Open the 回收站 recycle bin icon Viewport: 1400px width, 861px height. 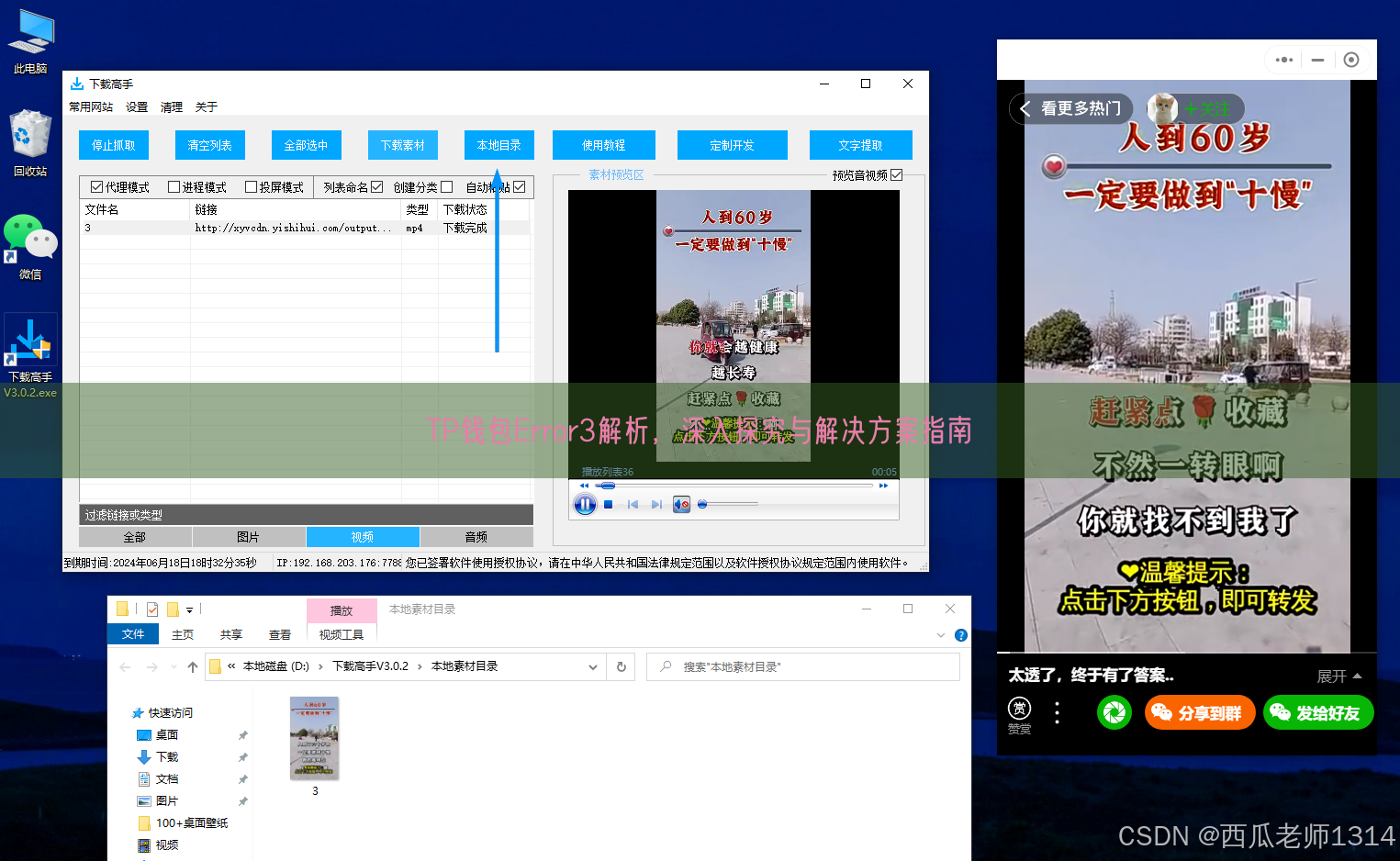(30, 143)
